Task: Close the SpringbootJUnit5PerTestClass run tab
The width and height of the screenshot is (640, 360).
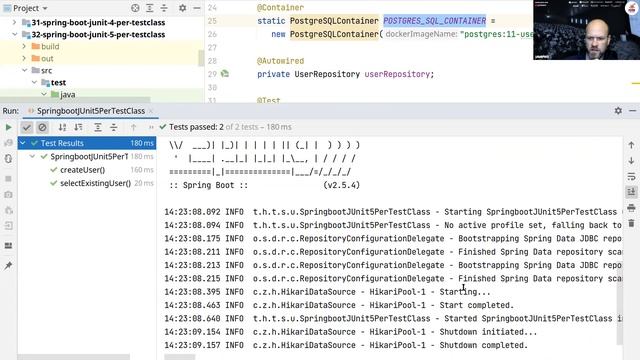Action: pos(151,111)
